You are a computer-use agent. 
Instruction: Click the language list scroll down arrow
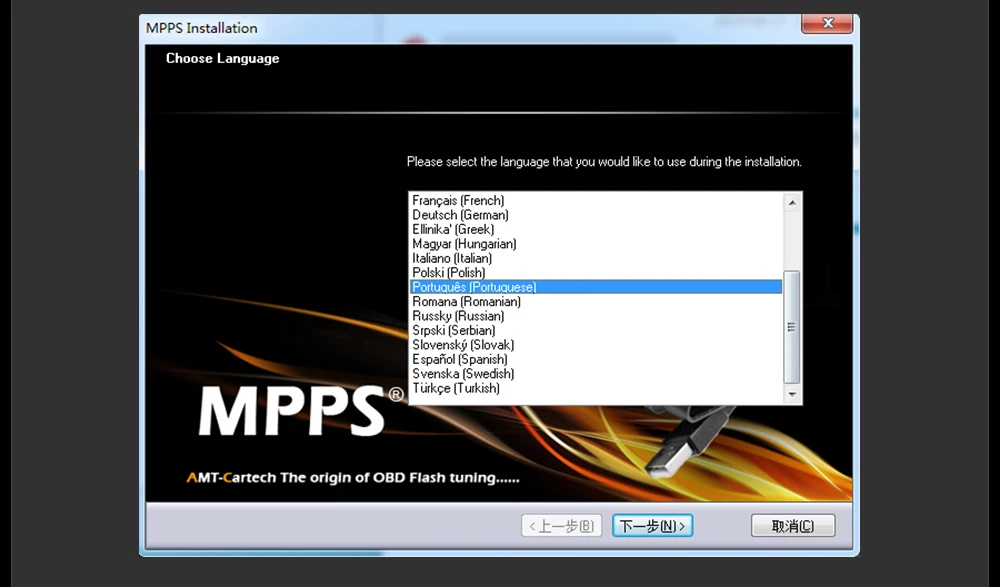(x=791, y=394)
